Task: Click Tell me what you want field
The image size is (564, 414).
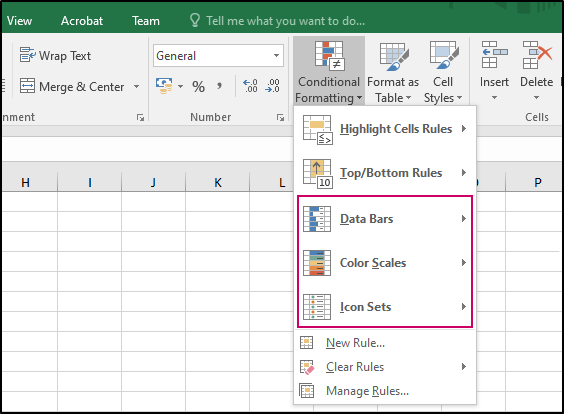Action: pyautogui.click(x=285, y=21)
